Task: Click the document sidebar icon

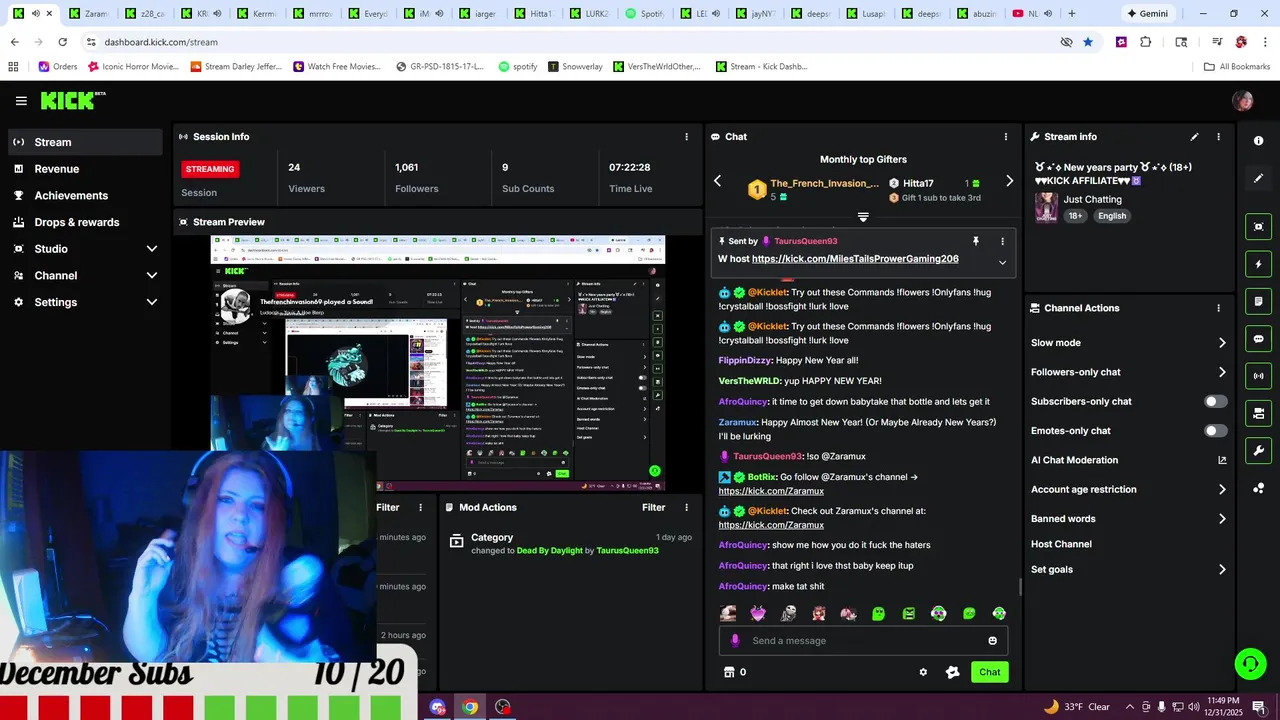Action: coord(1259,301)
